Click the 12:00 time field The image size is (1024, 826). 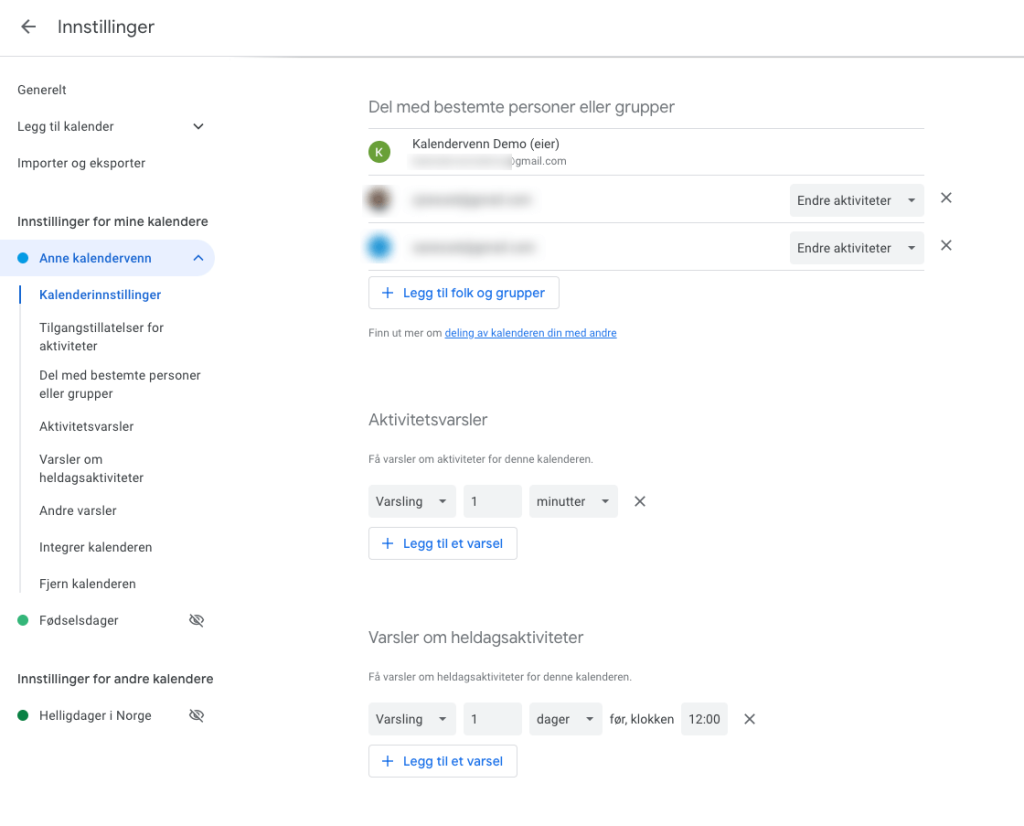click(x=704, y=719)
